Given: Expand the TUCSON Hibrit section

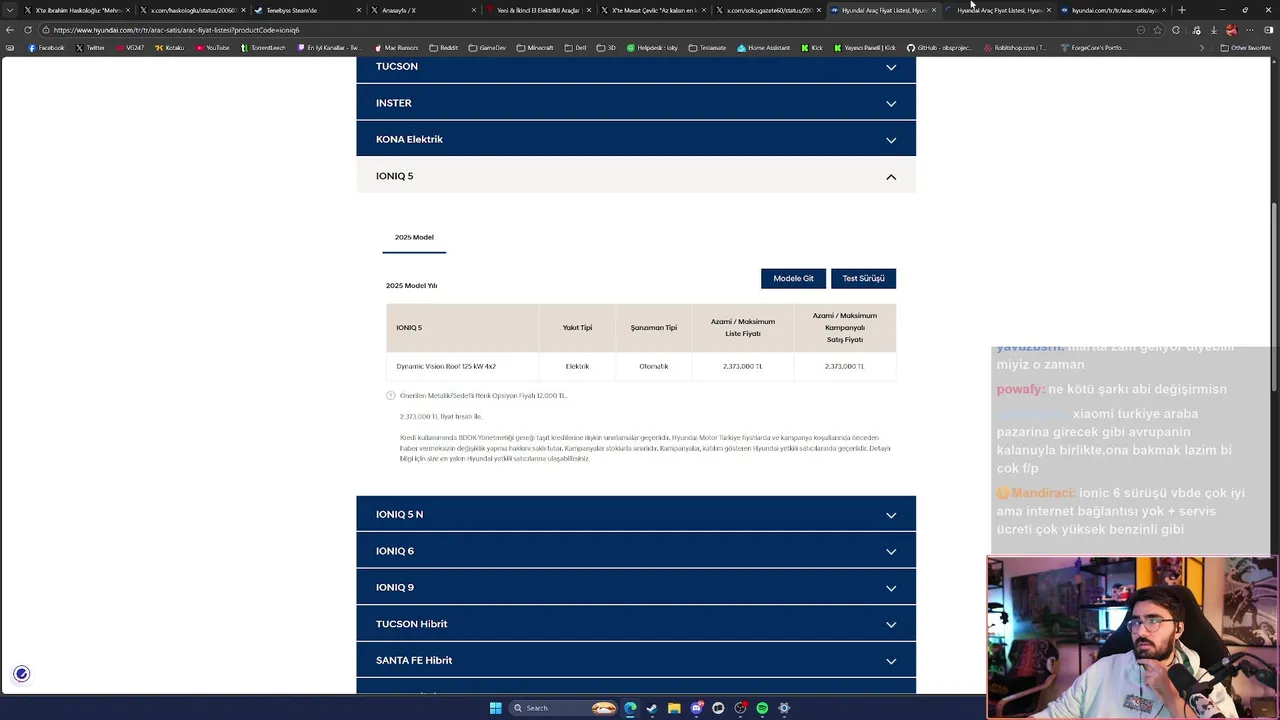Looking at the screenshot, I should 635,624.
